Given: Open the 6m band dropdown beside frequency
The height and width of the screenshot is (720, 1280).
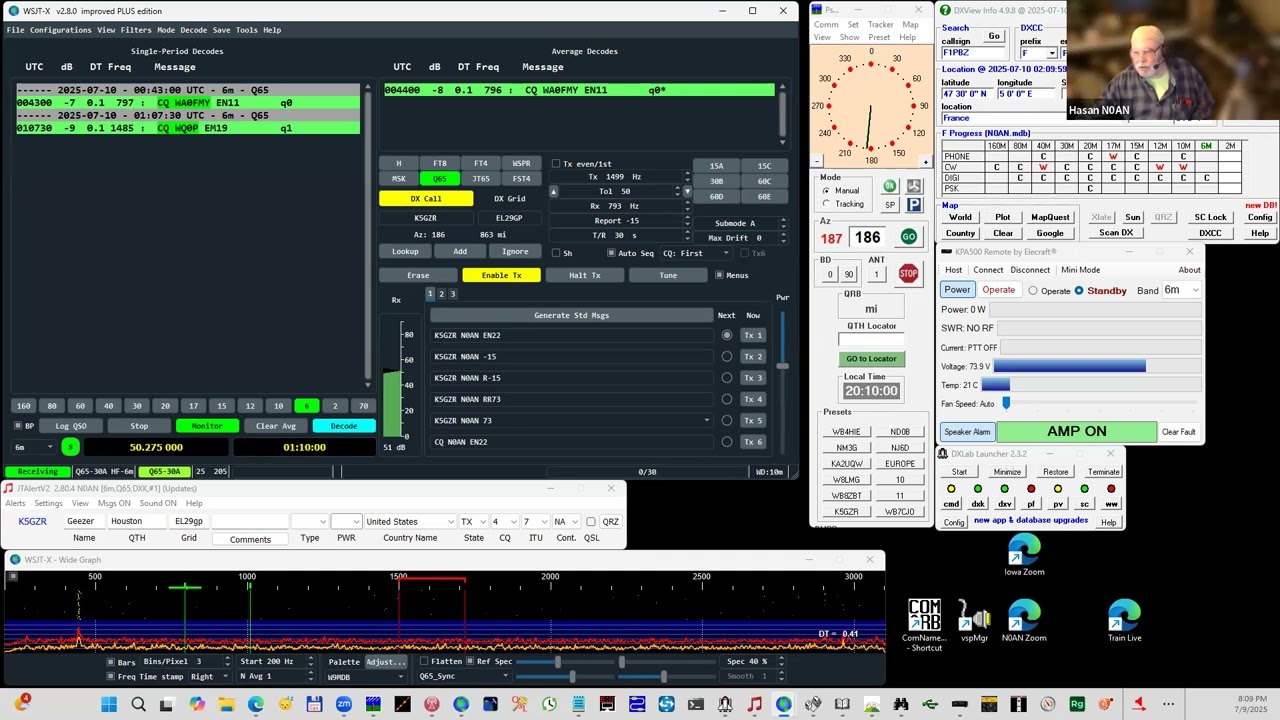Looking at the screenshot, I should click(33, 447).
